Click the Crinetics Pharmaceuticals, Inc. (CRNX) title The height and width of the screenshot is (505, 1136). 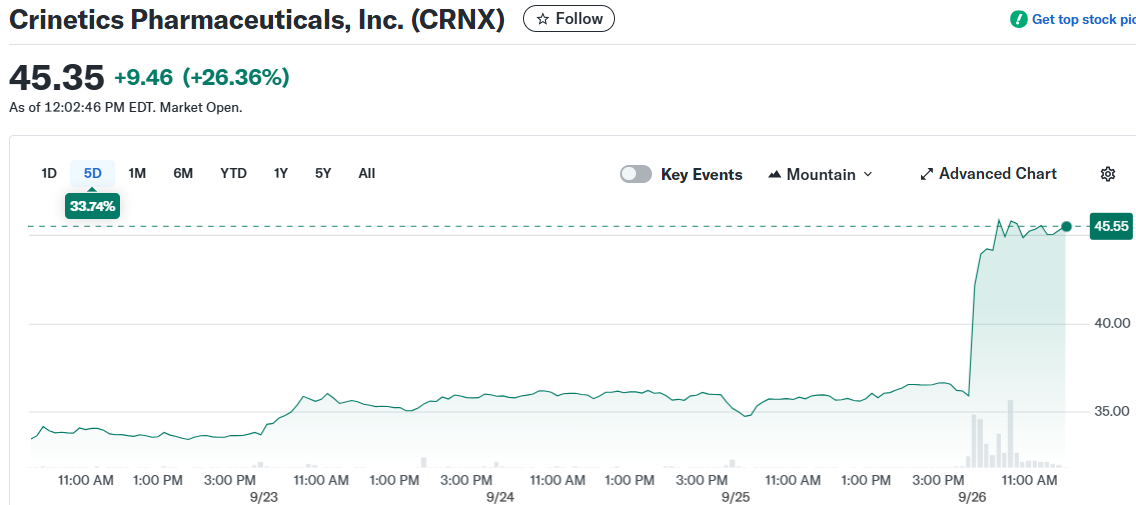[x=256, y=20]
